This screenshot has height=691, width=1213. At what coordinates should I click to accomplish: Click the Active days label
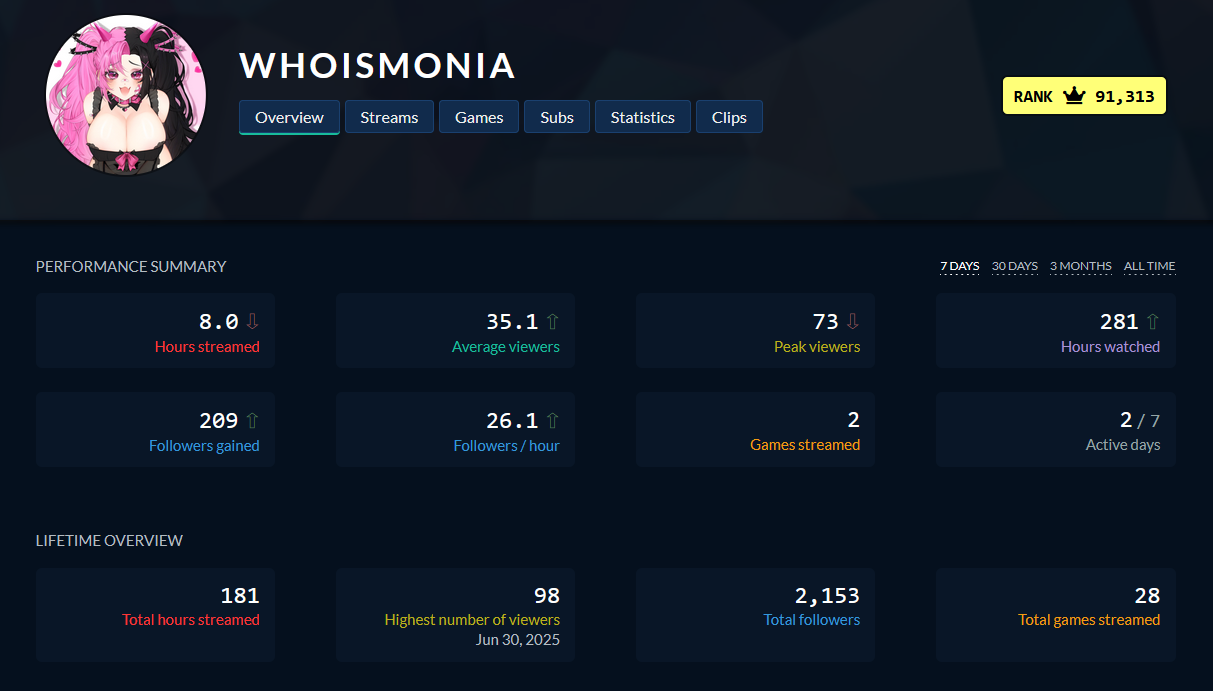1123,445
